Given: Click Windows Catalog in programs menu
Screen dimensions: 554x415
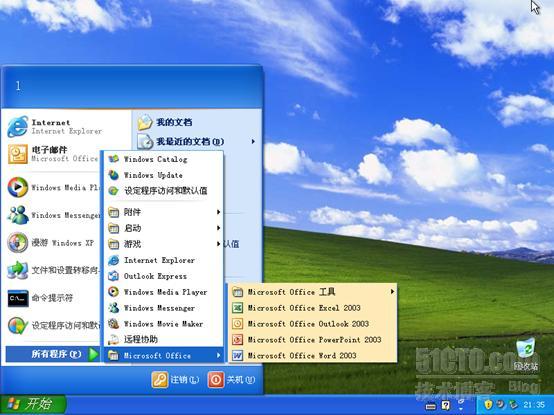Looking at the screenshot, I should click(164, 159).
